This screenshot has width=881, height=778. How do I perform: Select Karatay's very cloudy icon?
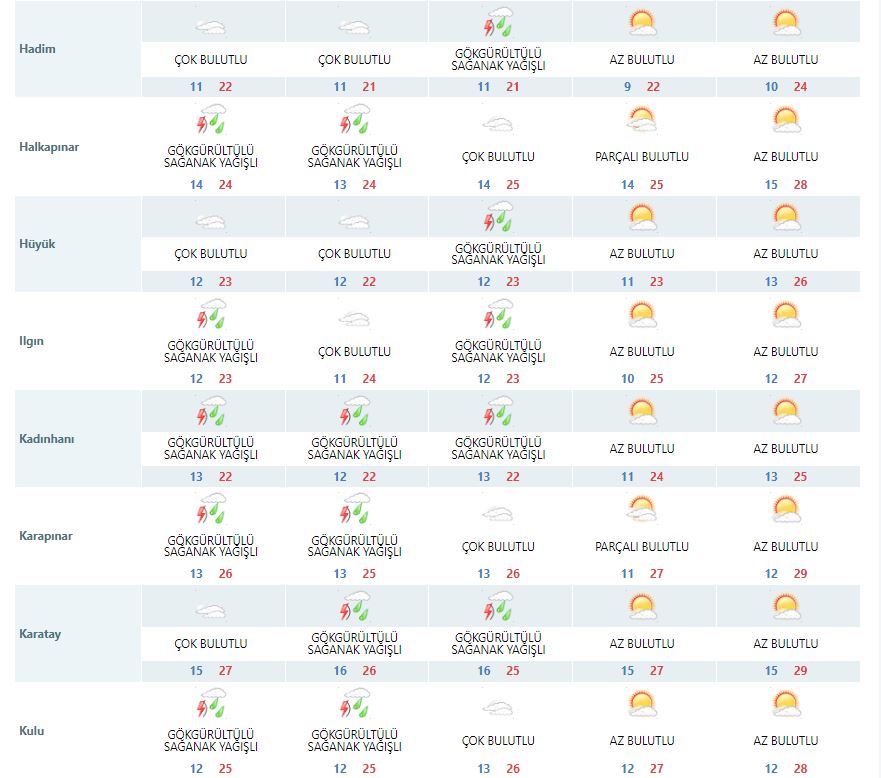(x=211, y=610)
